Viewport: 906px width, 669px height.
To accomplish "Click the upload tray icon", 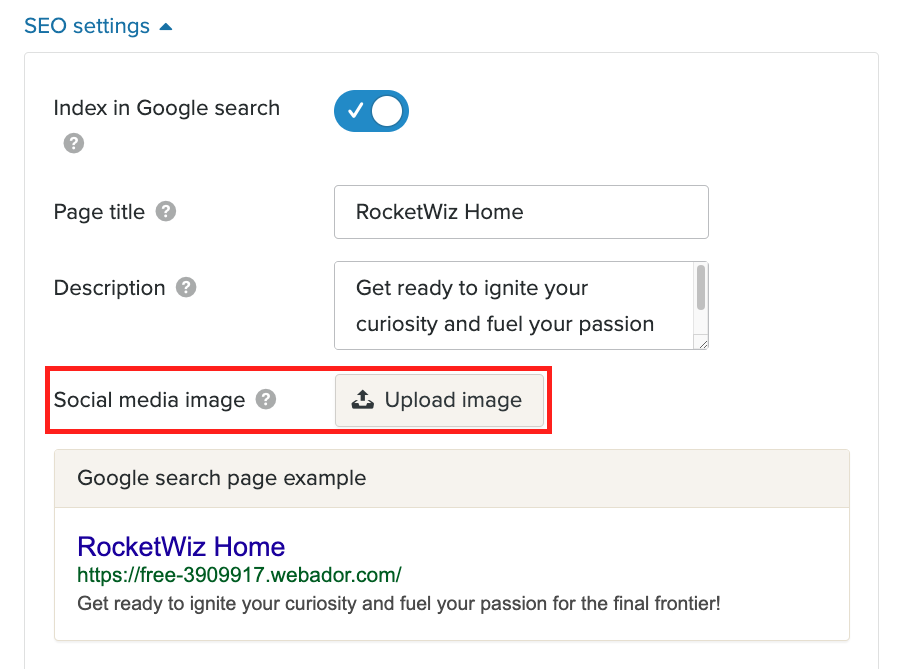I will pyautogui.click(x=362, y=401).
